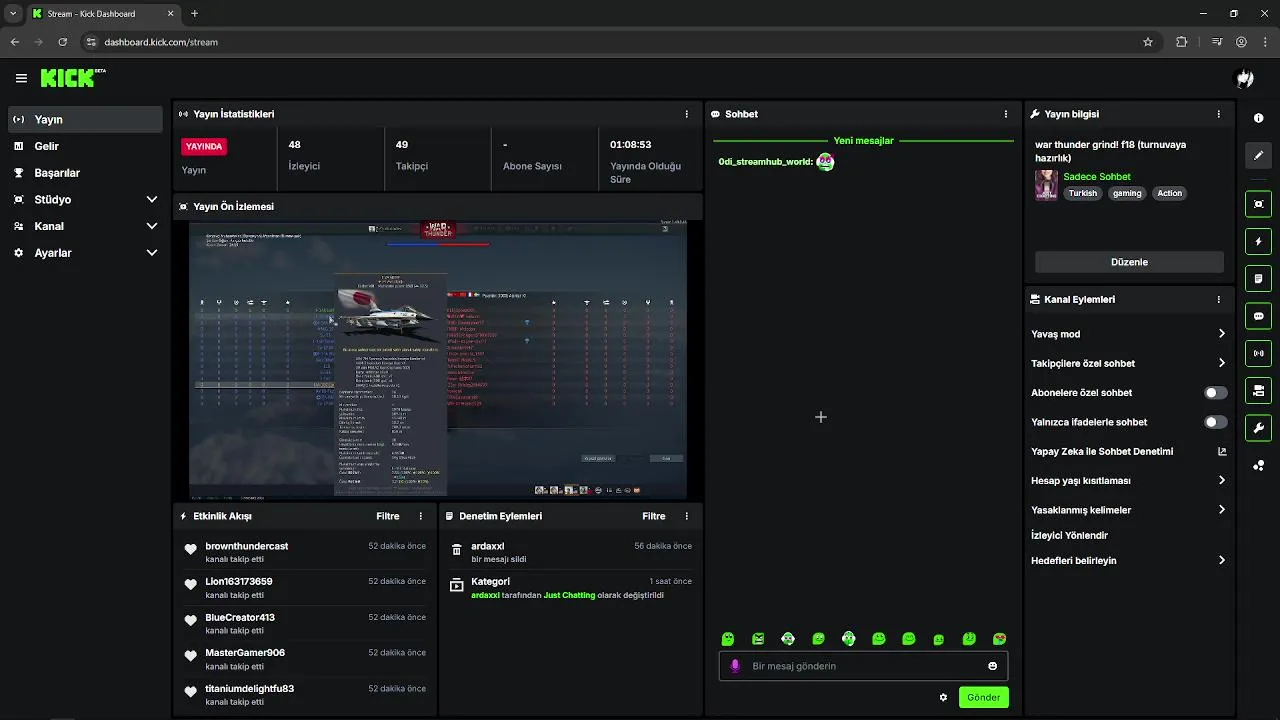Open Yayın bilgisi panel three-dot menu

pos(1218,114)
